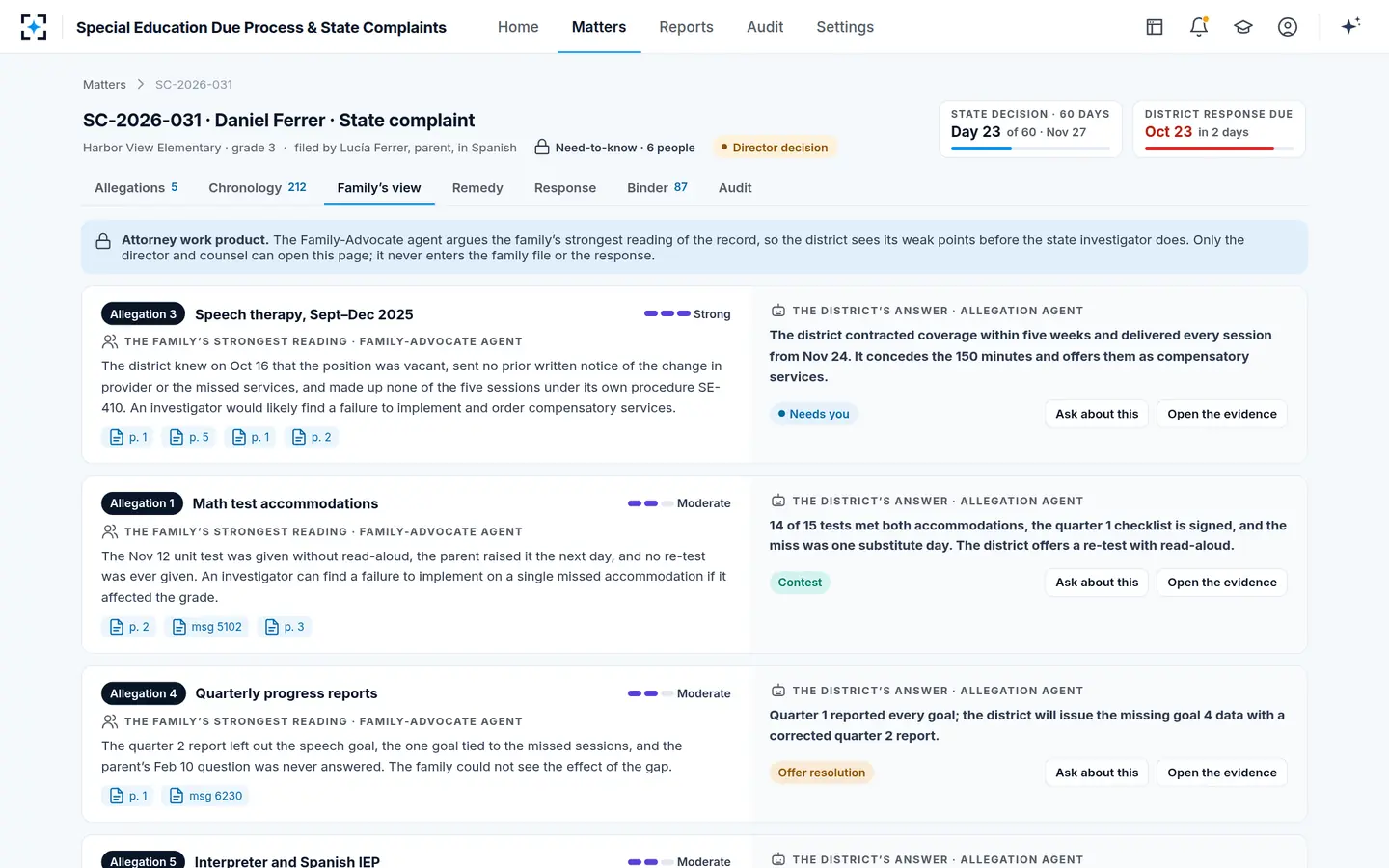Image resolution: width=1389 pixels, height=868 pixels.
Task: Launch the AI sparkle assistant icon
Action: tap(1350, 26)
